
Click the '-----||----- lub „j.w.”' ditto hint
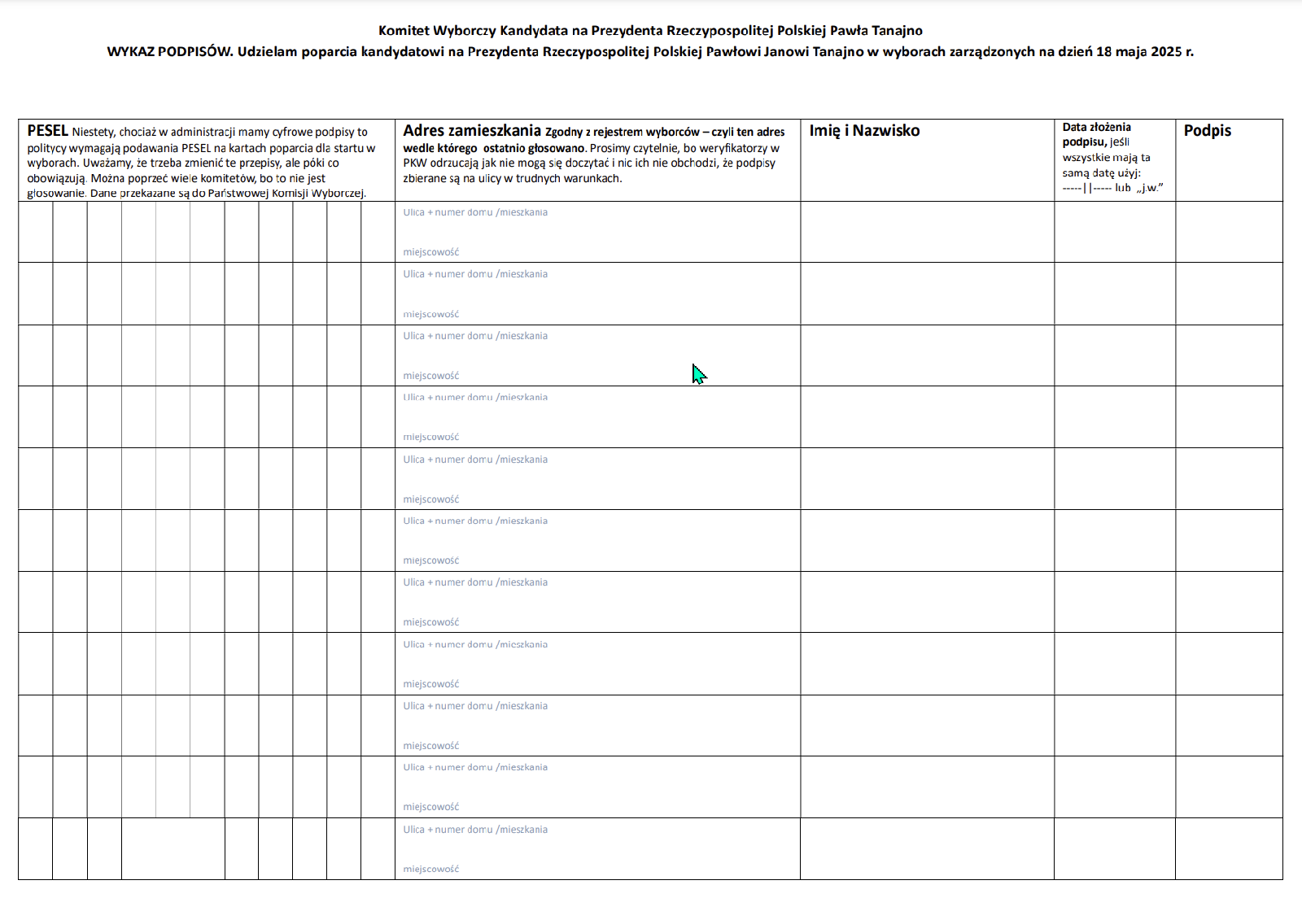1112,188
